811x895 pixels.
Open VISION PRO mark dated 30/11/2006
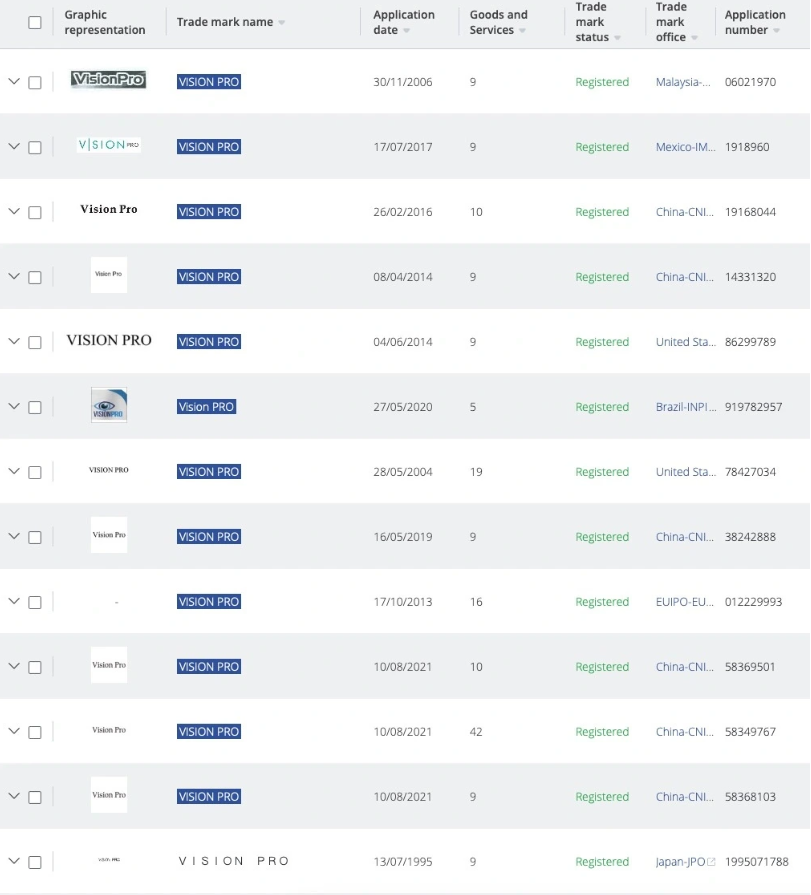pos(209,82)
